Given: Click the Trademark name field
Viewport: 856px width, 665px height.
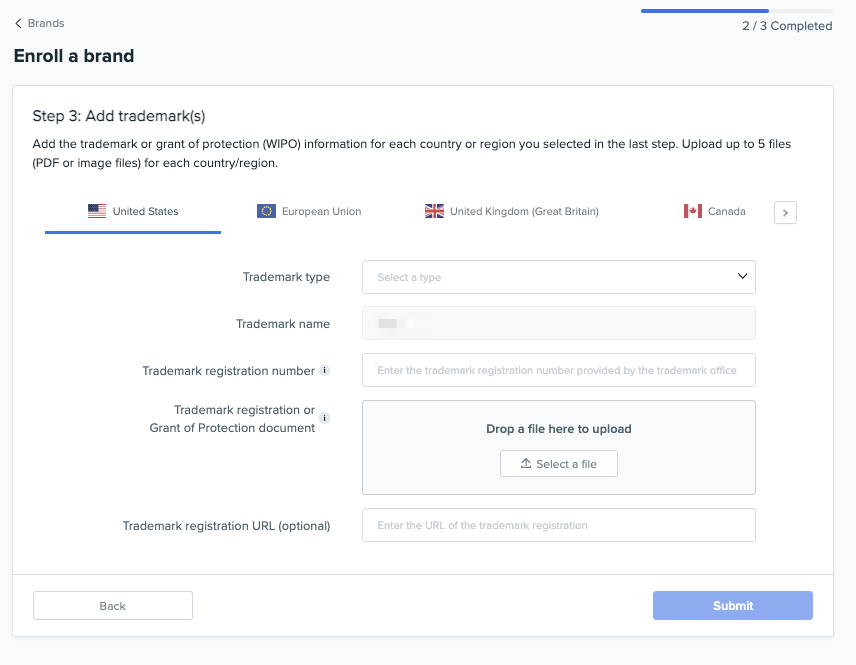Looking at the screenshot, I should click(558, 323).
